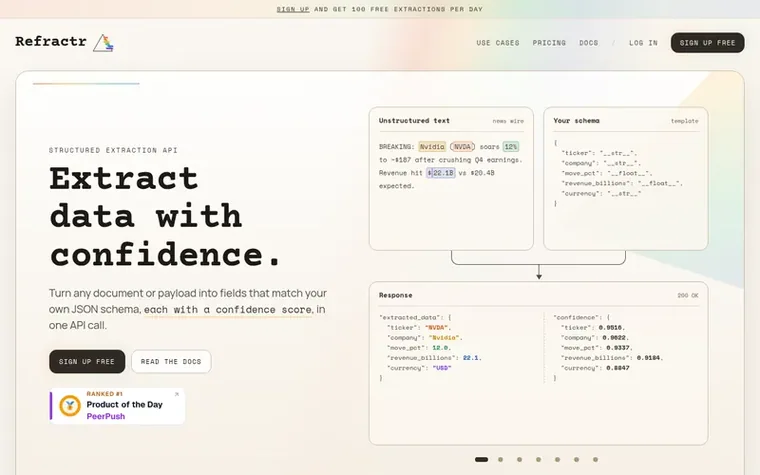The width and height of the screenshot is (760, 475).
Task: Click the Refractr prism logo icon
Action: [x=103, y=43]
